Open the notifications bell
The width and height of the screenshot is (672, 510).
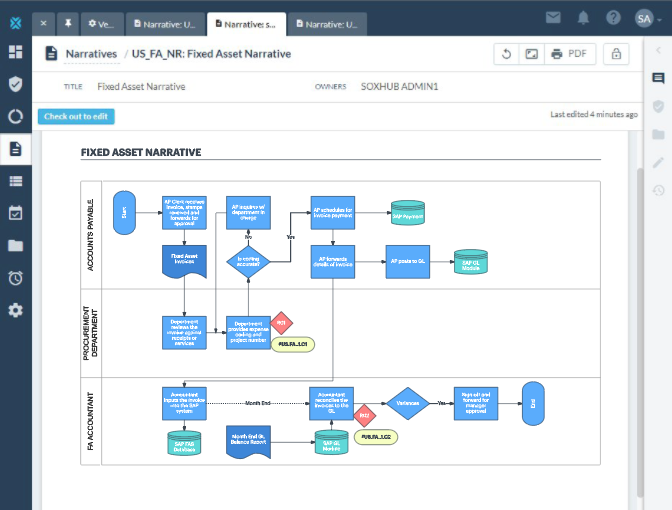tap(583, 18)
